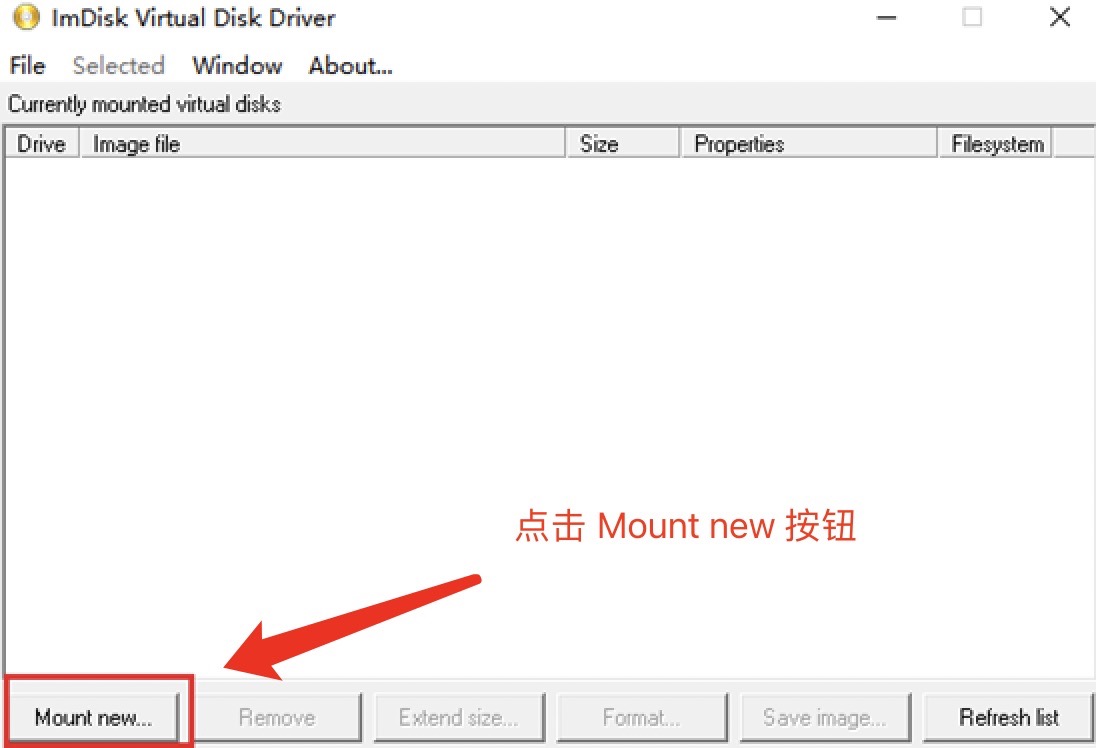Sort list by Image file column header
1096x748 pixels.
coord(323,144)
